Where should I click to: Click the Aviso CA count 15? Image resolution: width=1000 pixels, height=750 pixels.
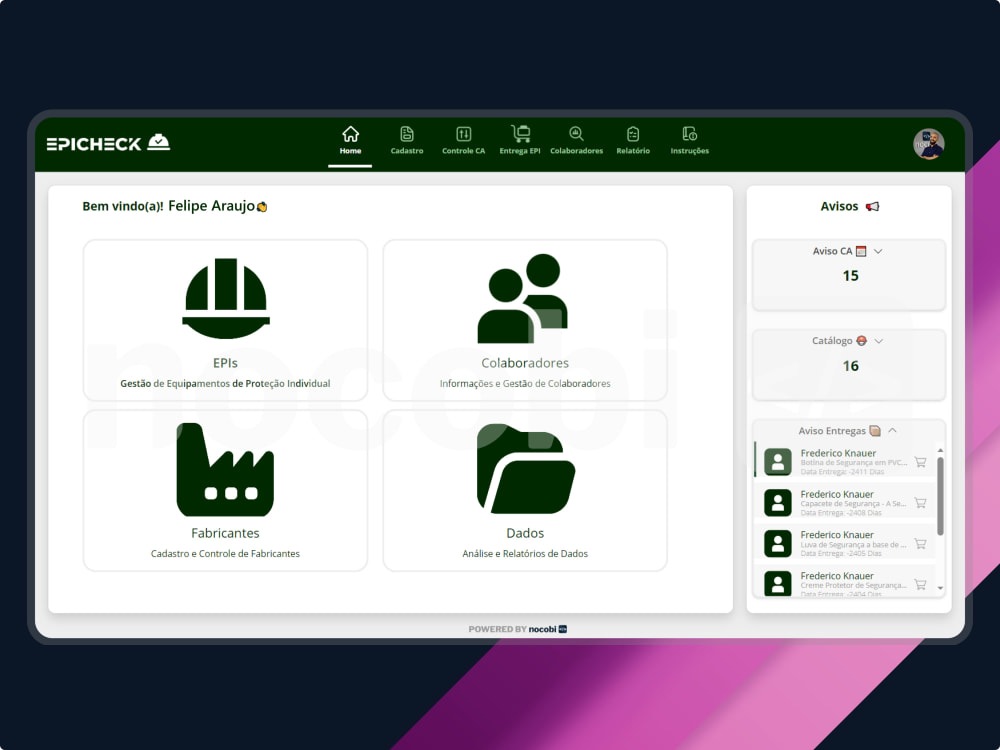pyautogui.click(x=851, y=276)
